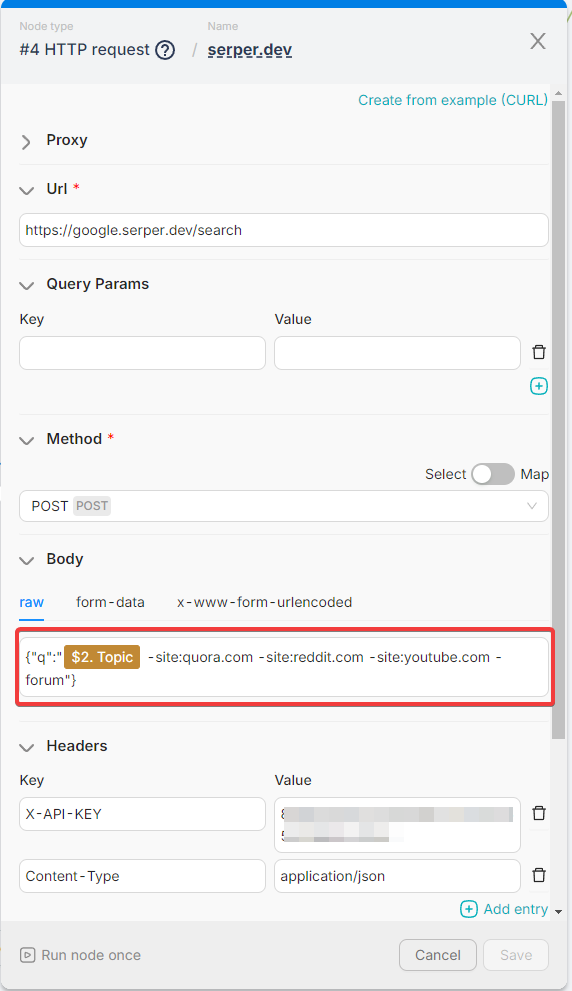
Task: Click the Query Params Key field
Action: (142, 353)
